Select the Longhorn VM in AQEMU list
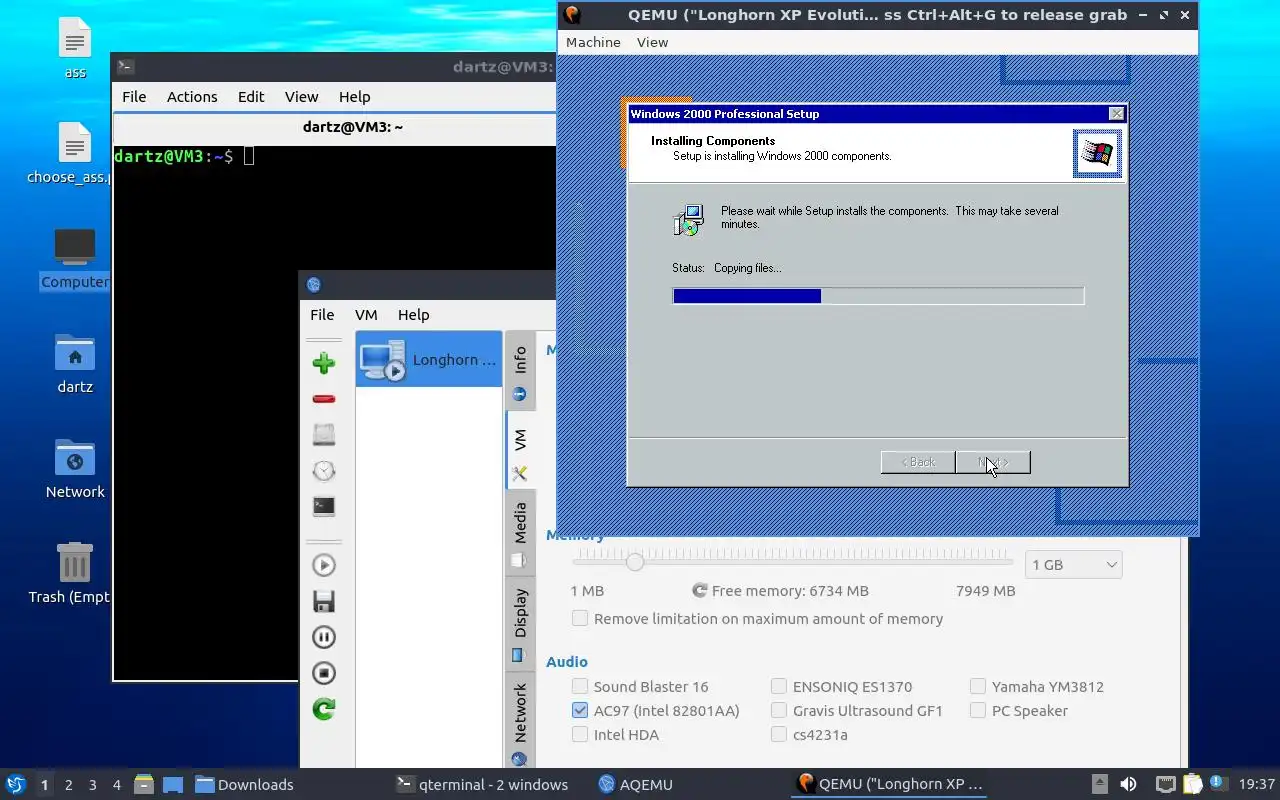Image resolution: width=1280 pixels, height=800 pixels. coord(429,359)
